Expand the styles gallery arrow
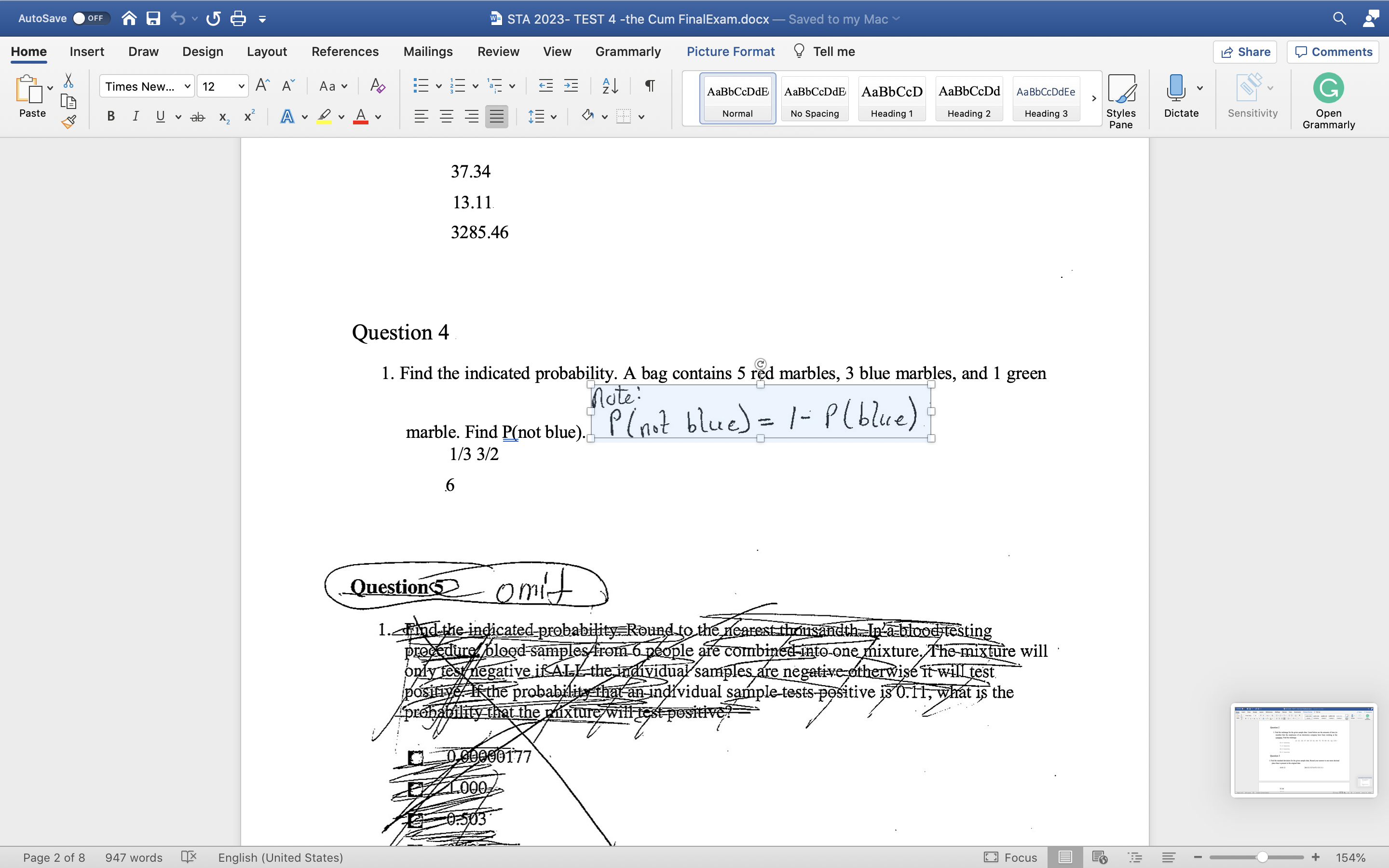The width and height of the screenshot is (1389, 868). point(1093,98)
